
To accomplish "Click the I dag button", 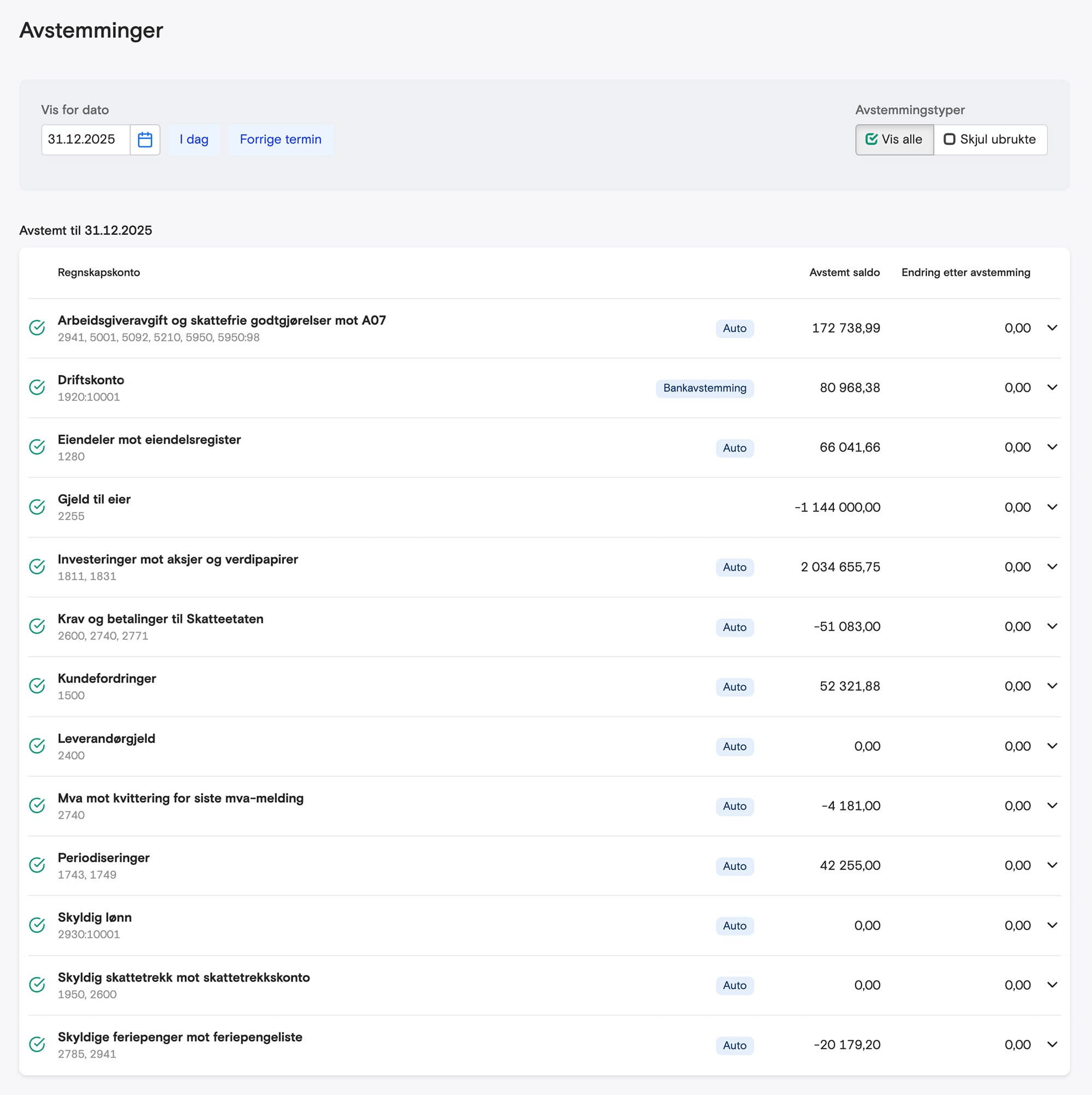I will click(194, 139).
